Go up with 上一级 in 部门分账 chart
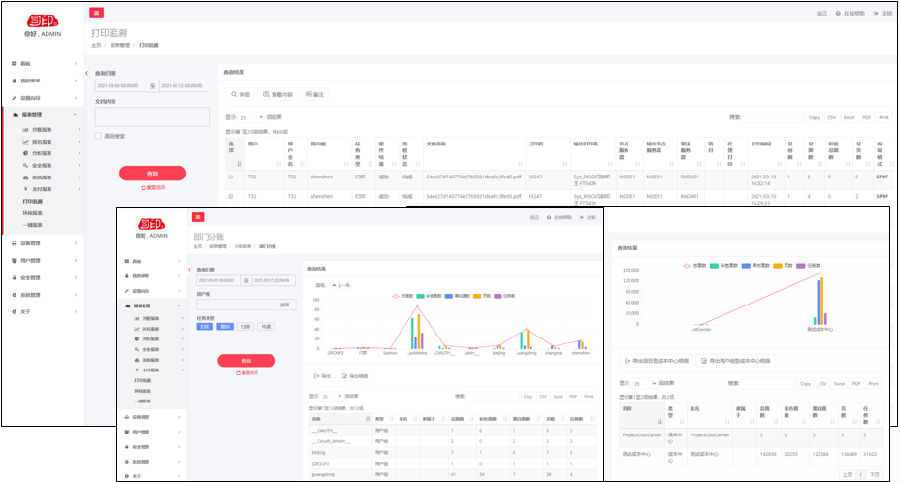This screenshot has width=900, height=482. tap(341, 285)
